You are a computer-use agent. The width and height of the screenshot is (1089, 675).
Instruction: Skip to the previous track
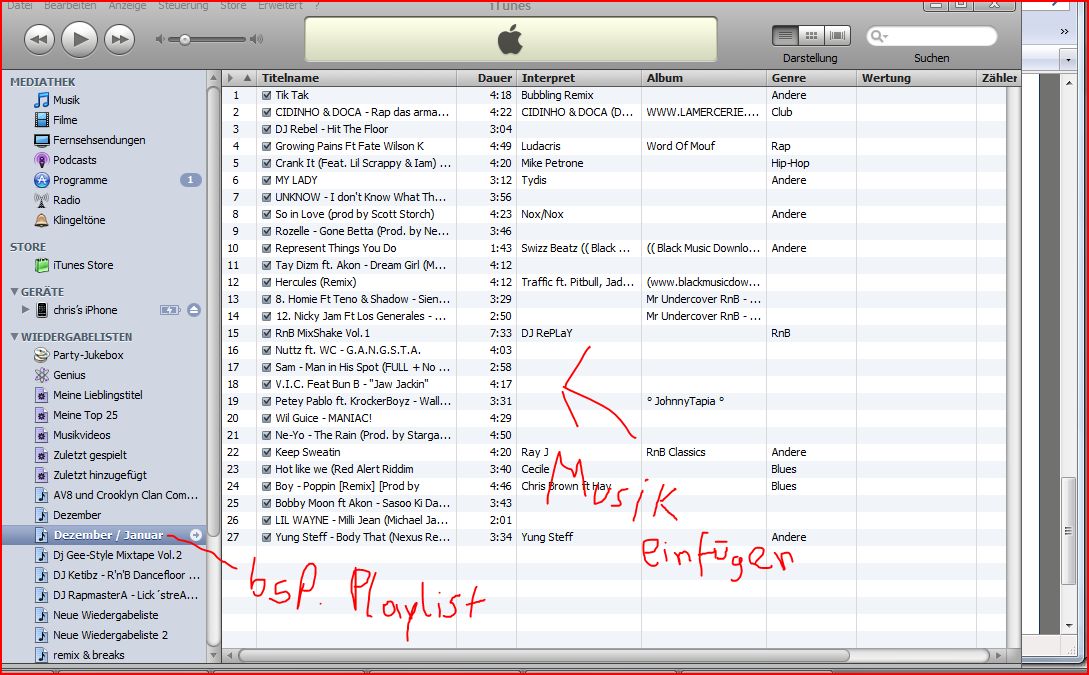click(39, 40)
